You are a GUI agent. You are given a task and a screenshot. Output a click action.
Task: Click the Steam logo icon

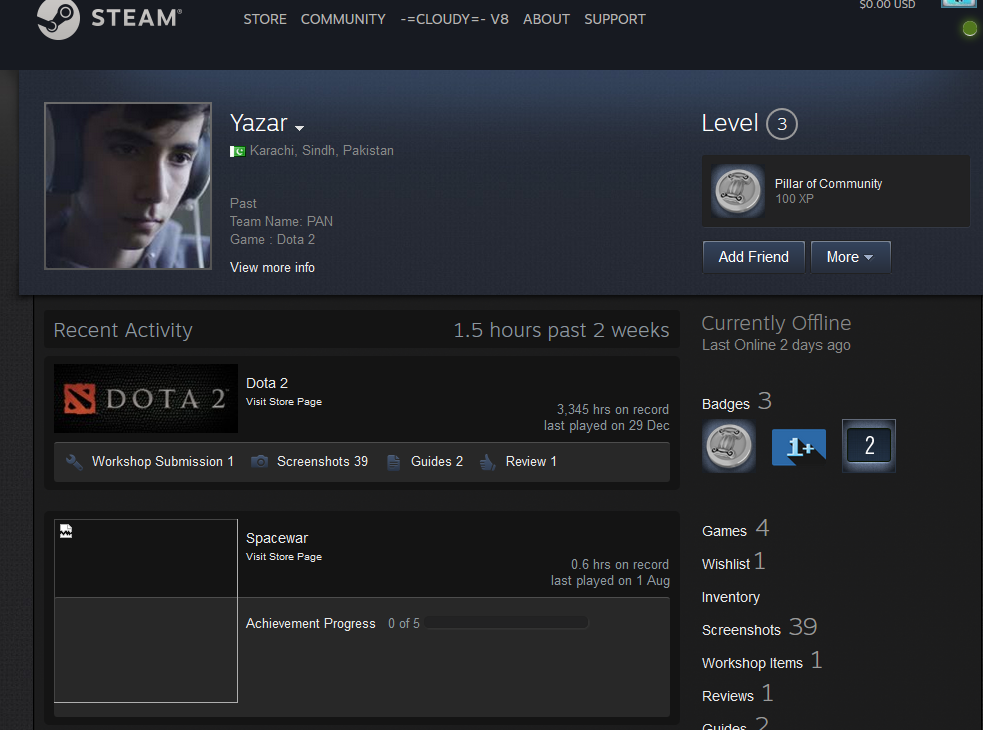click(58, 19)
